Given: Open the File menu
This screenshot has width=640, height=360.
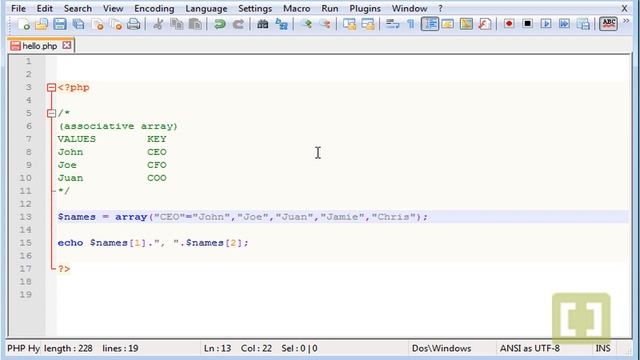Looking at the screenshot, I should (x=18, y=8).
